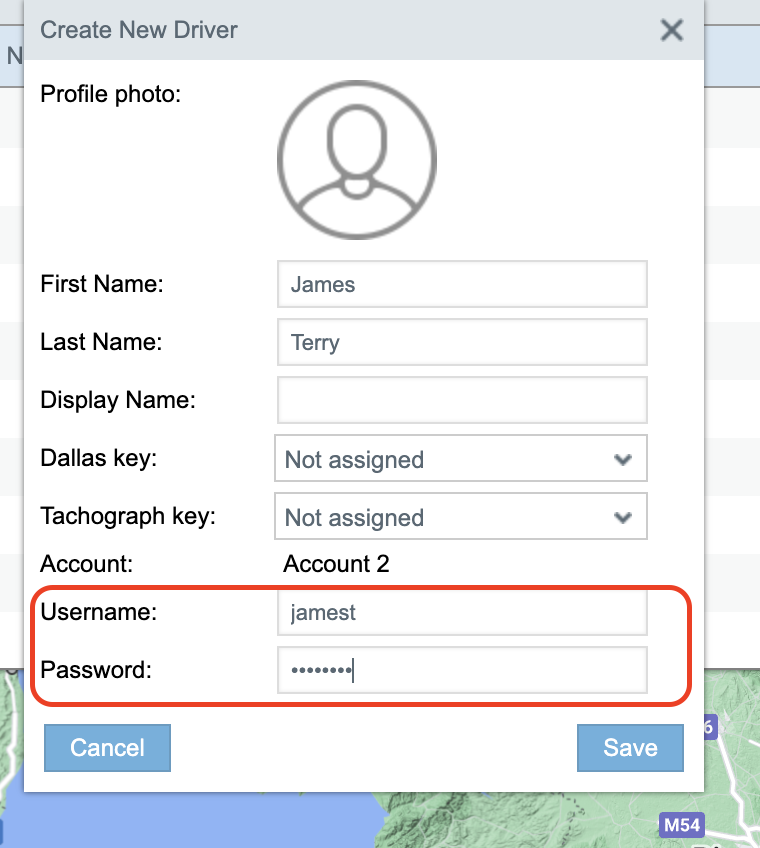Click the Tachograph key chevron arrow
This screenshot has width=760, height=848.
623,518
